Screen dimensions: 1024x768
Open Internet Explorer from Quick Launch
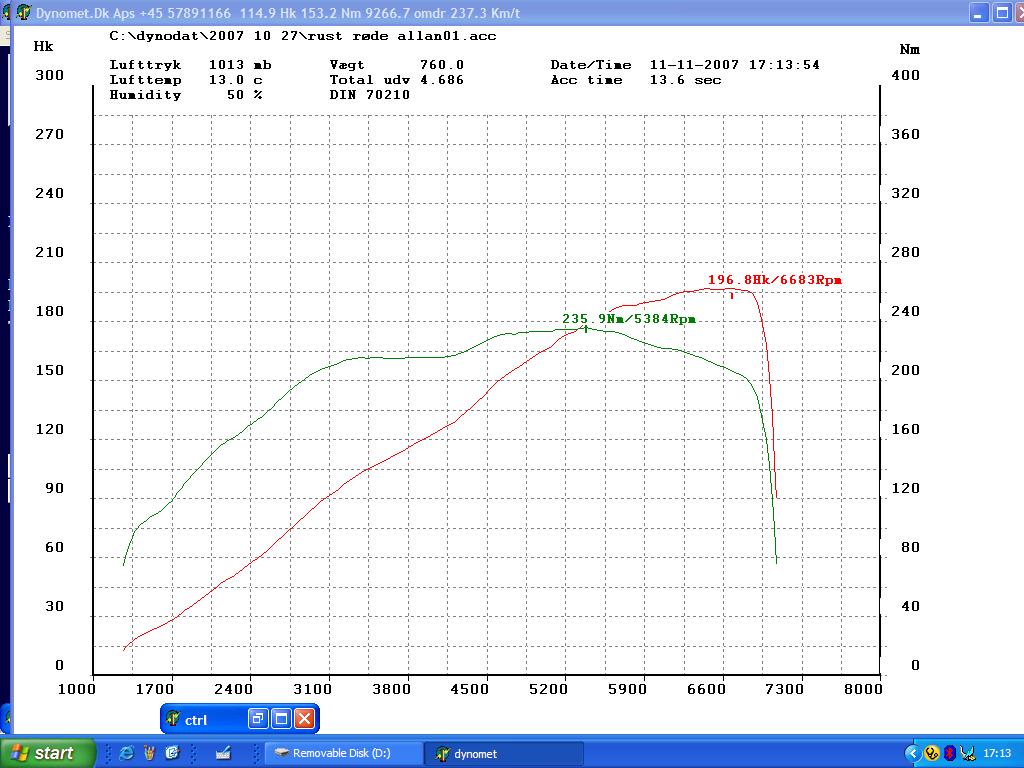126,753
